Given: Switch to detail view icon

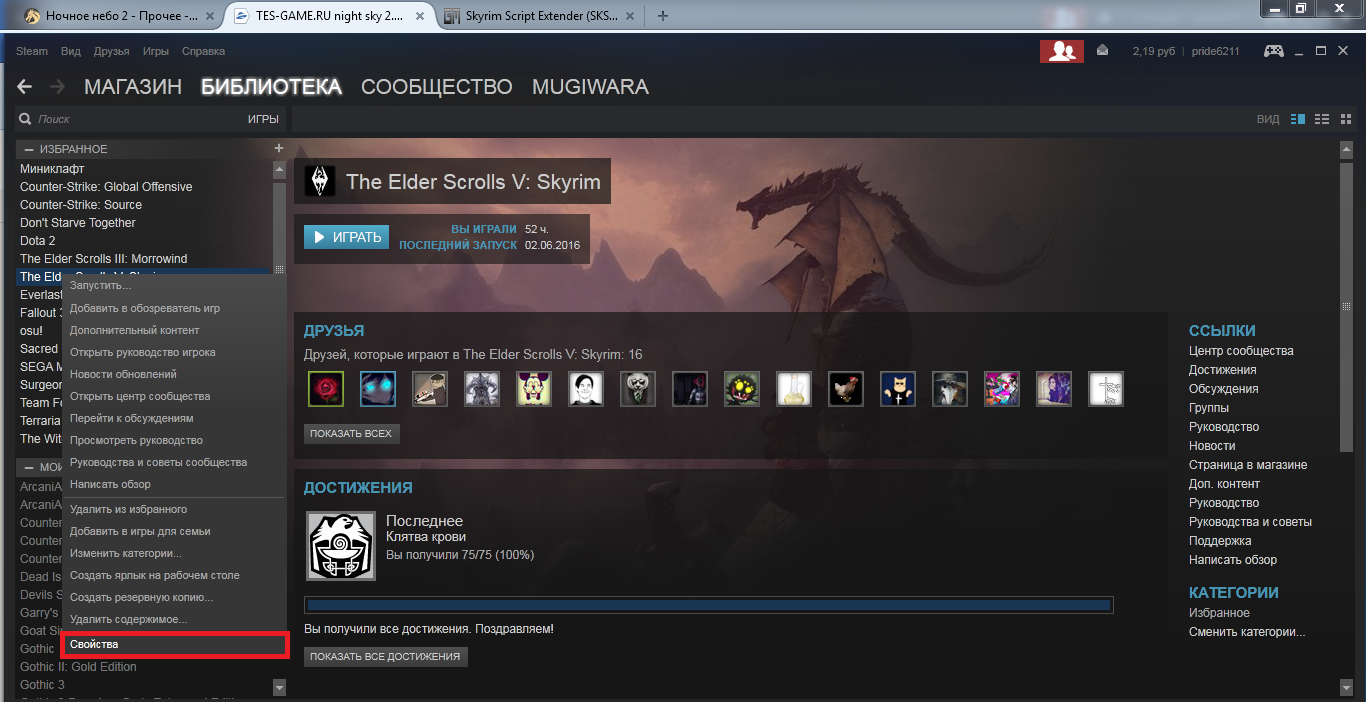Looking at the screenshot, I should 1298,119.
